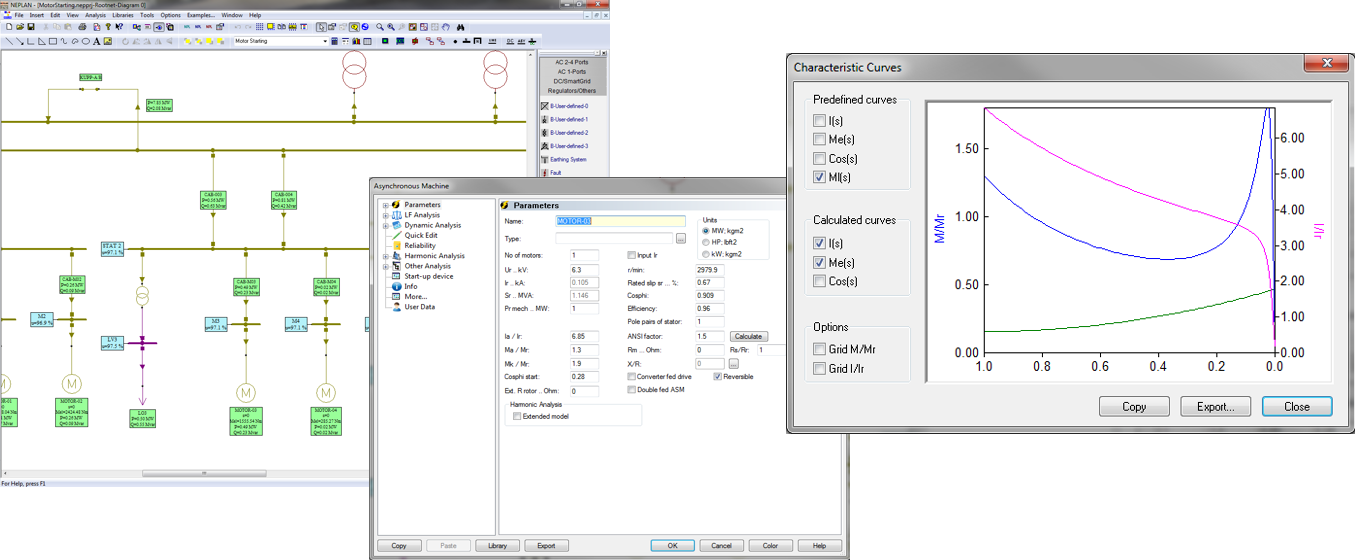Click the Save diskette icon in NEPLAN toolbar
1355x560 pixels.
(x=31, y=27)
